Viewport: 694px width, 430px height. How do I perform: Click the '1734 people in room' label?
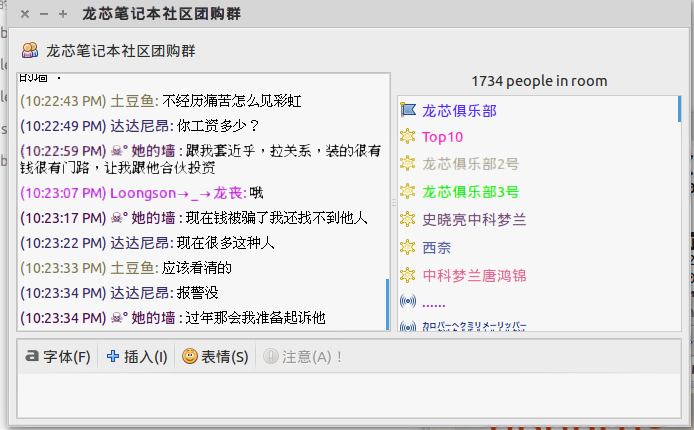(x=539, y=81)
